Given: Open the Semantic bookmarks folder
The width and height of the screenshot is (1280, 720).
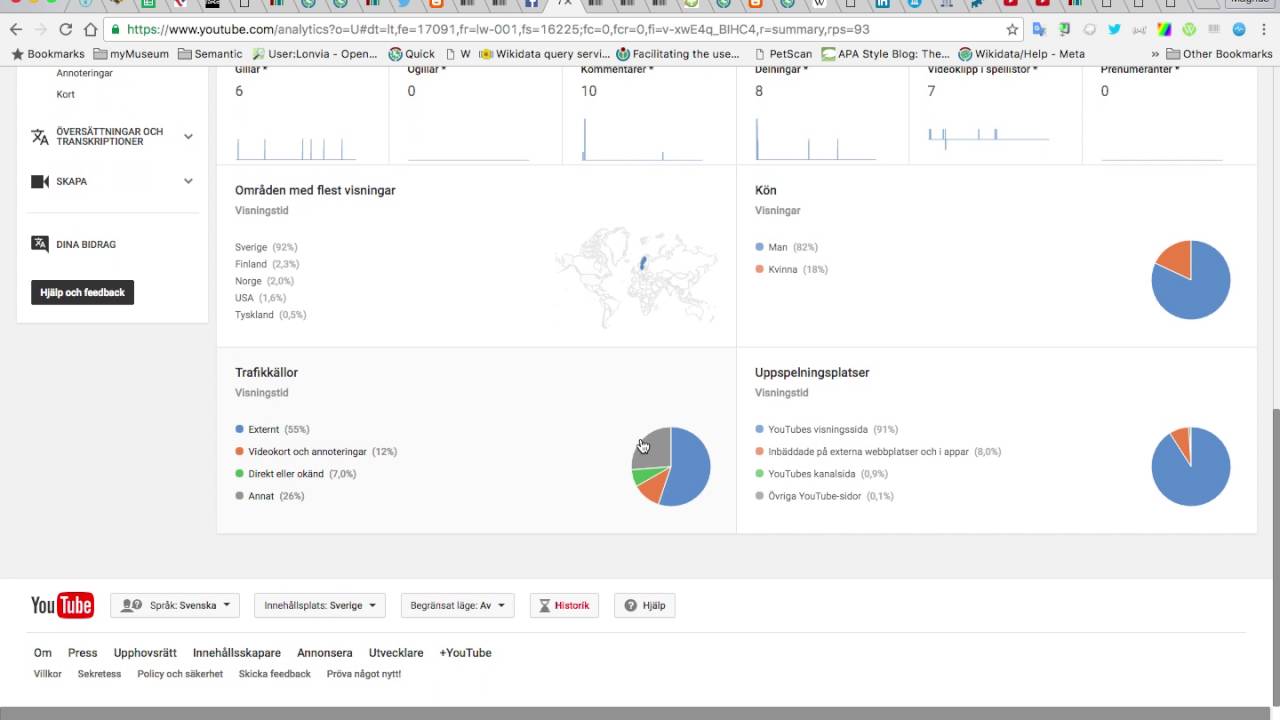Looking at the screenshot, I should (x=210, y=54).
